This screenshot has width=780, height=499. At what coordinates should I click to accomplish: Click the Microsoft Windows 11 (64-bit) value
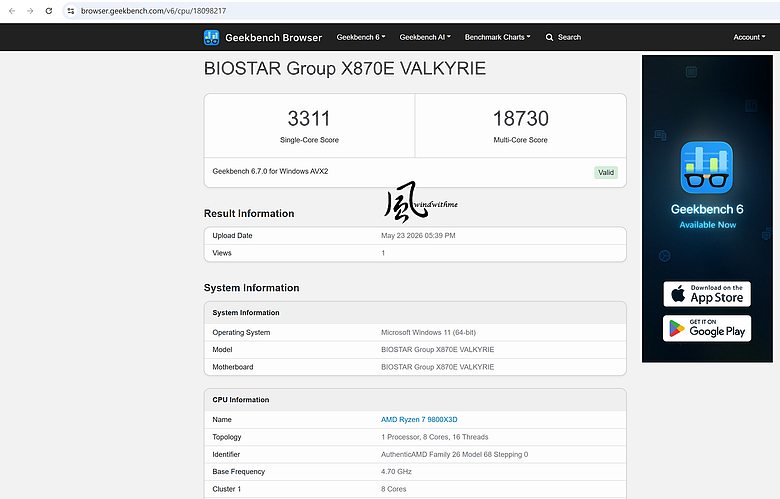[x=428, y=332]
